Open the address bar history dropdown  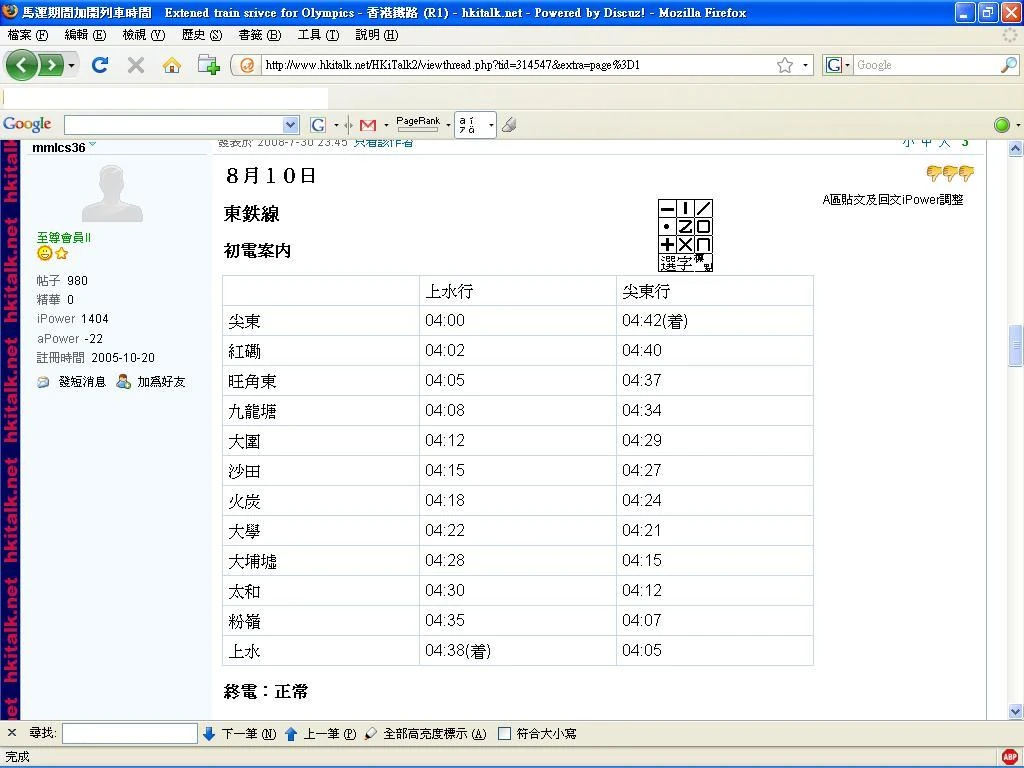[805, 65]
